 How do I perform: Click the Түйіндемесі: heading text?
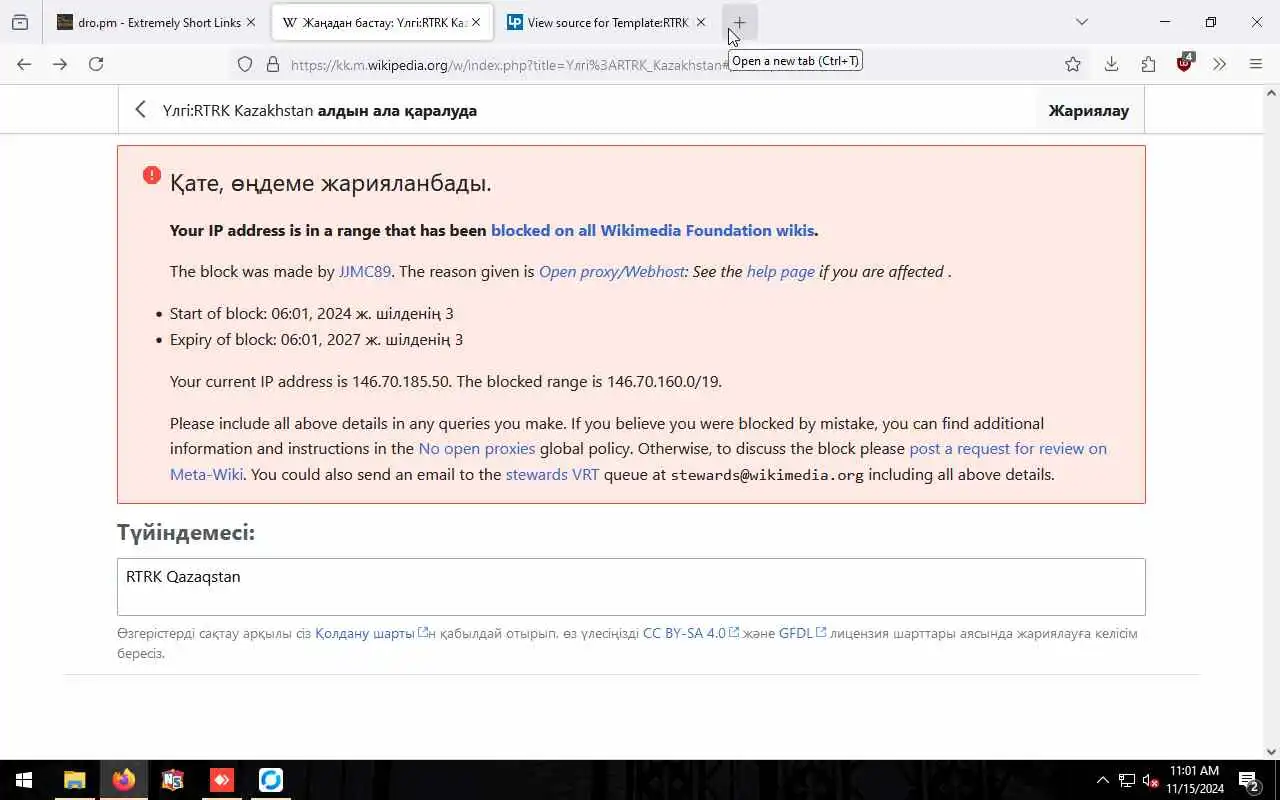point(186,533)
